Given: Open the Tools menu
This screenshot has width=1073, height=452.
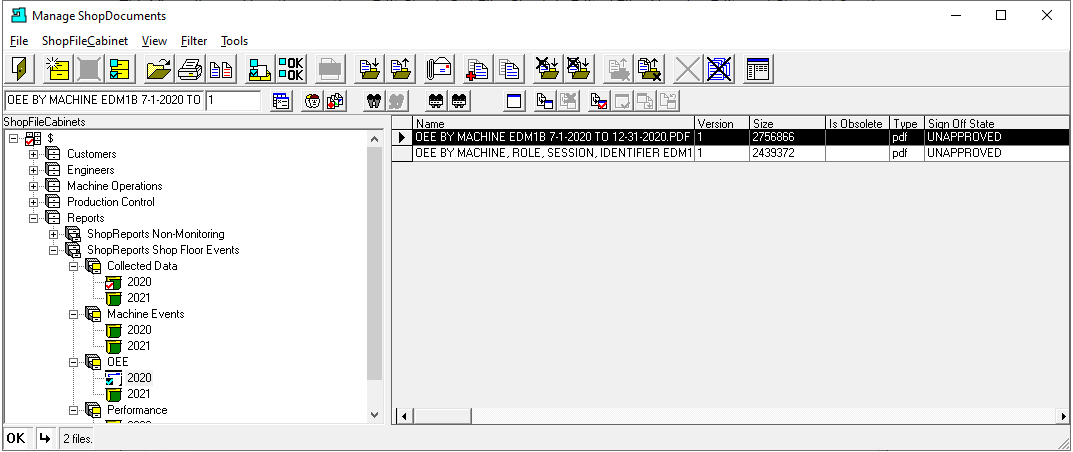Looking at the screenshot, I should [x=235, y=41].
